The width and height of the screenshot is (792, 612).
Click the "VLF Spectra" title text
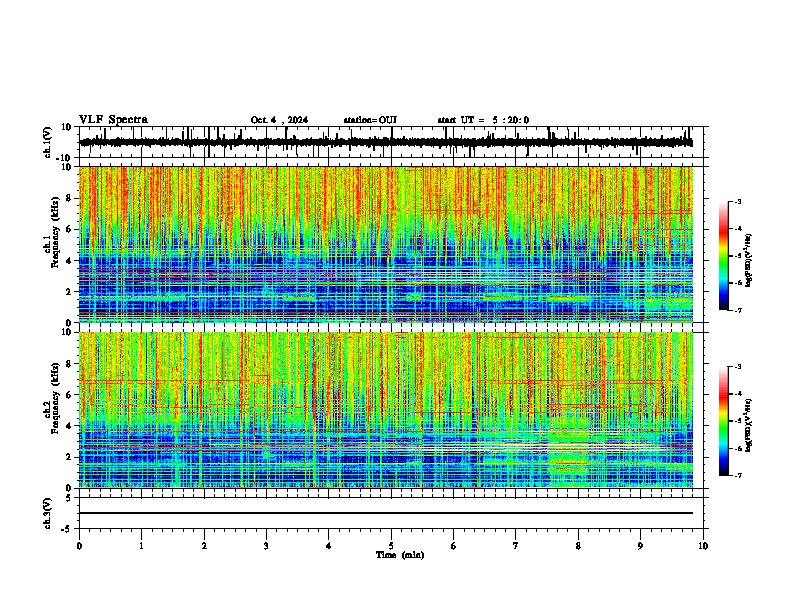(113, 120)
